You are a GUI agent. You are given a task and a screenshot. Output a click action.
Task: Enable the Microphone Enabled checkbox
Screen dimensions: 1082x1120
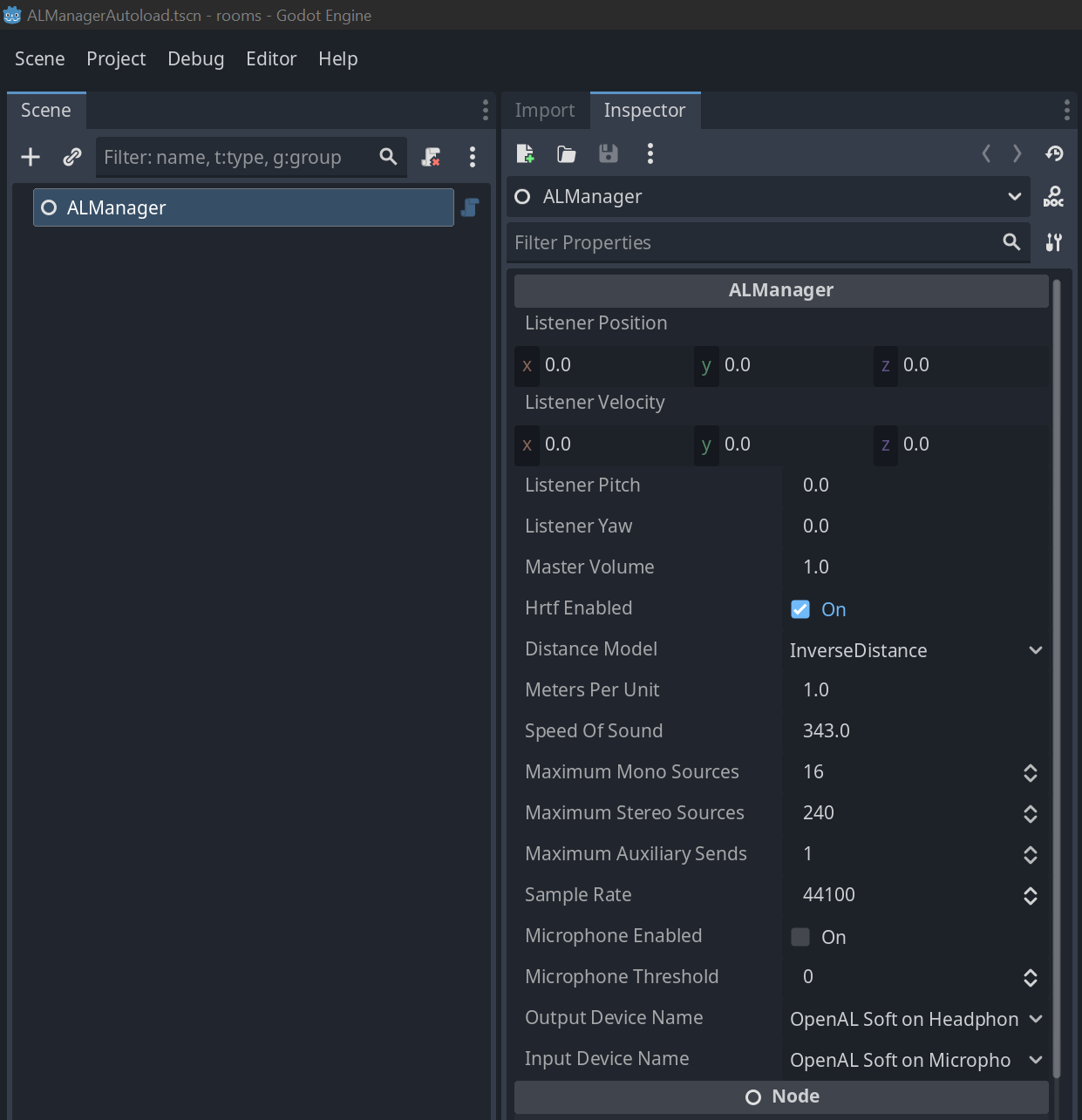pos(800,937)
